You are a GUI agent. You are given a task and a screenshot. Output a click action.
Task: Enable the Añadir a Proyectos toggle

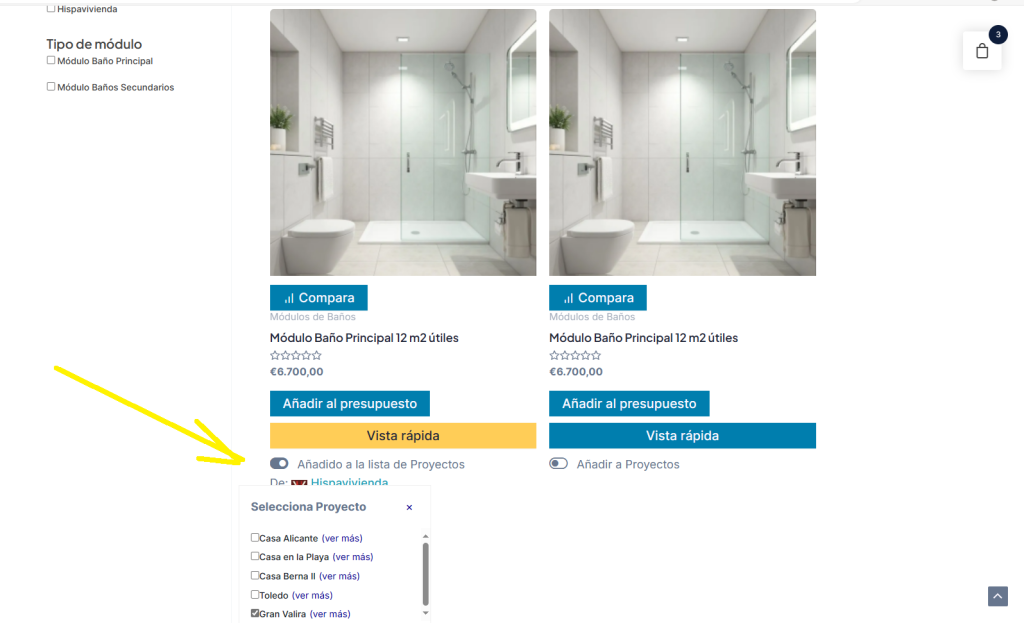point(558,464)
